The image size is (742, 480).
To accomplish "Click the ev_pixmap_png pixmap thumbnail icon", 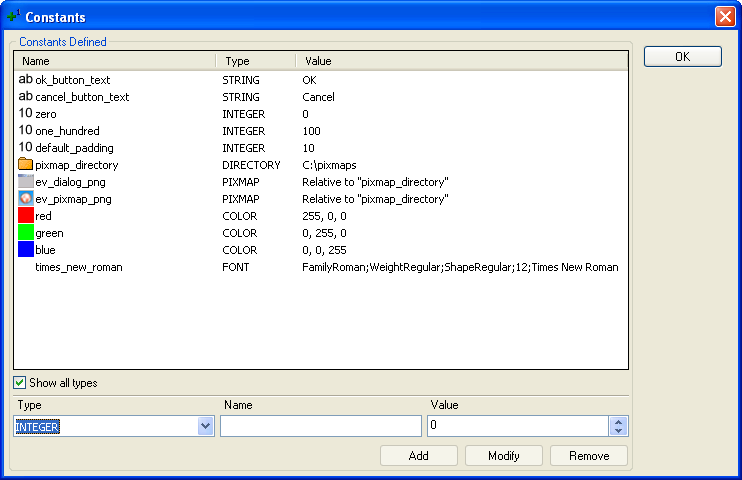I will (x=26, y=199).
